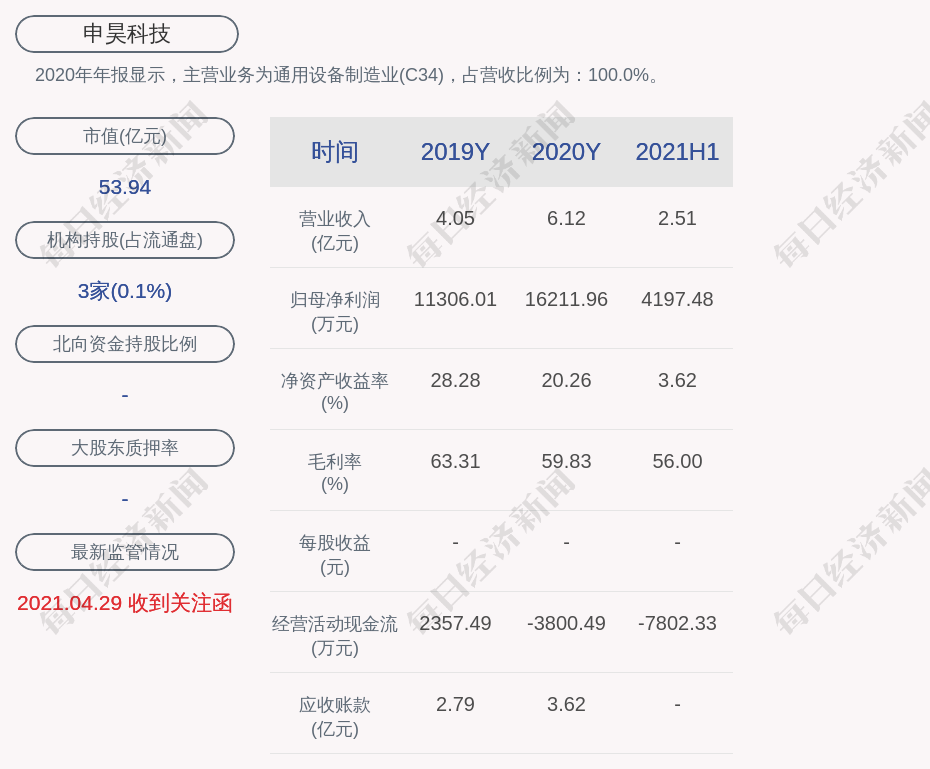The image size is (930, 769).
Task: Click the 每股收益(元) row label
Action: 335,555
